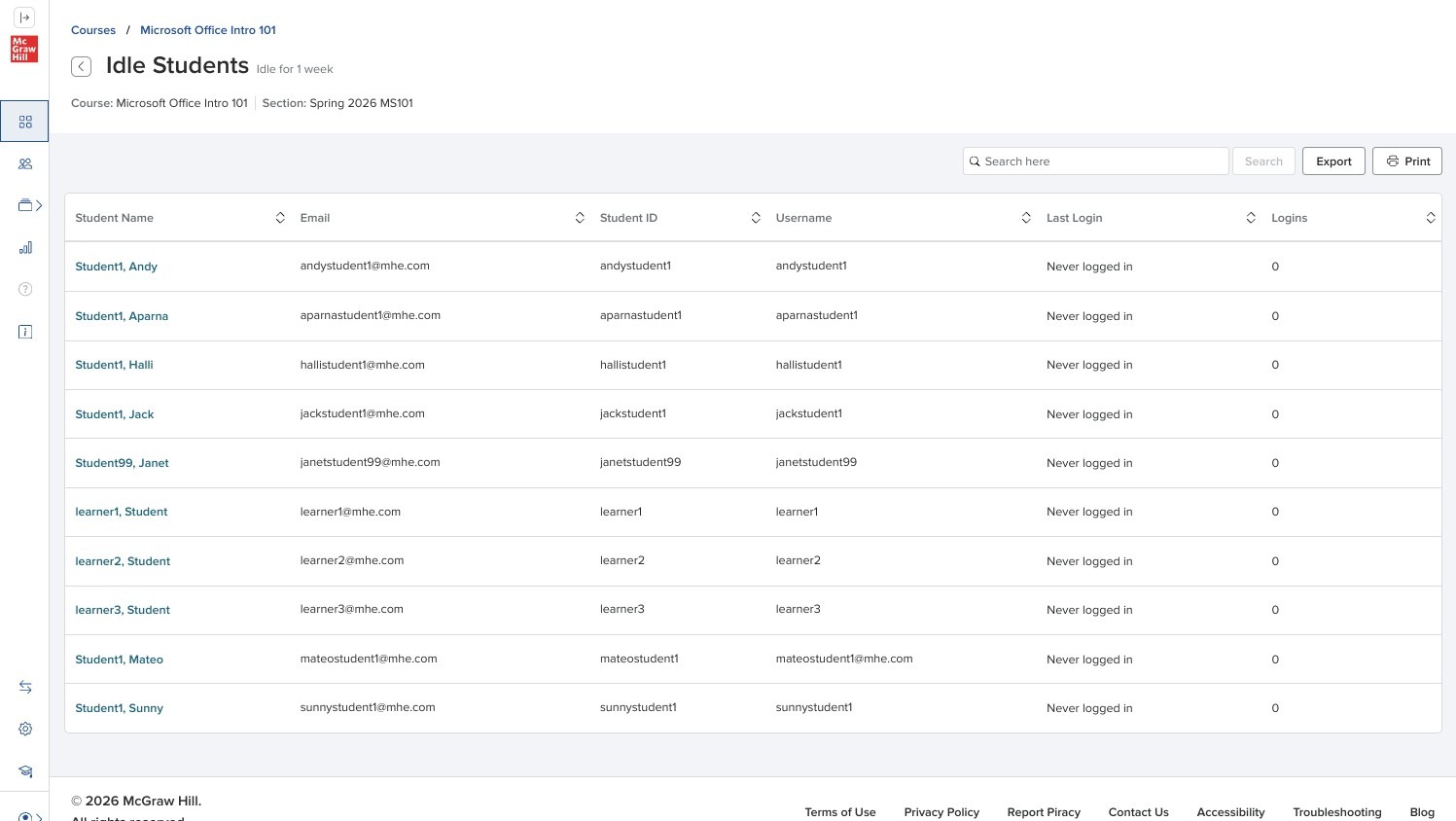Open Accessibility footer link
This screenshot has width=1456, height=821.
click(1230, 812)
